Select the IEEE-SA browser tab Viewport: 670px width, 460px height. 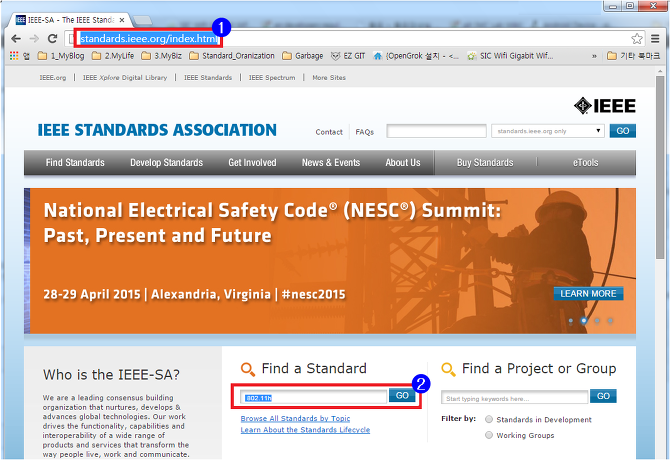pyautogui.click(x=66, y=20)
